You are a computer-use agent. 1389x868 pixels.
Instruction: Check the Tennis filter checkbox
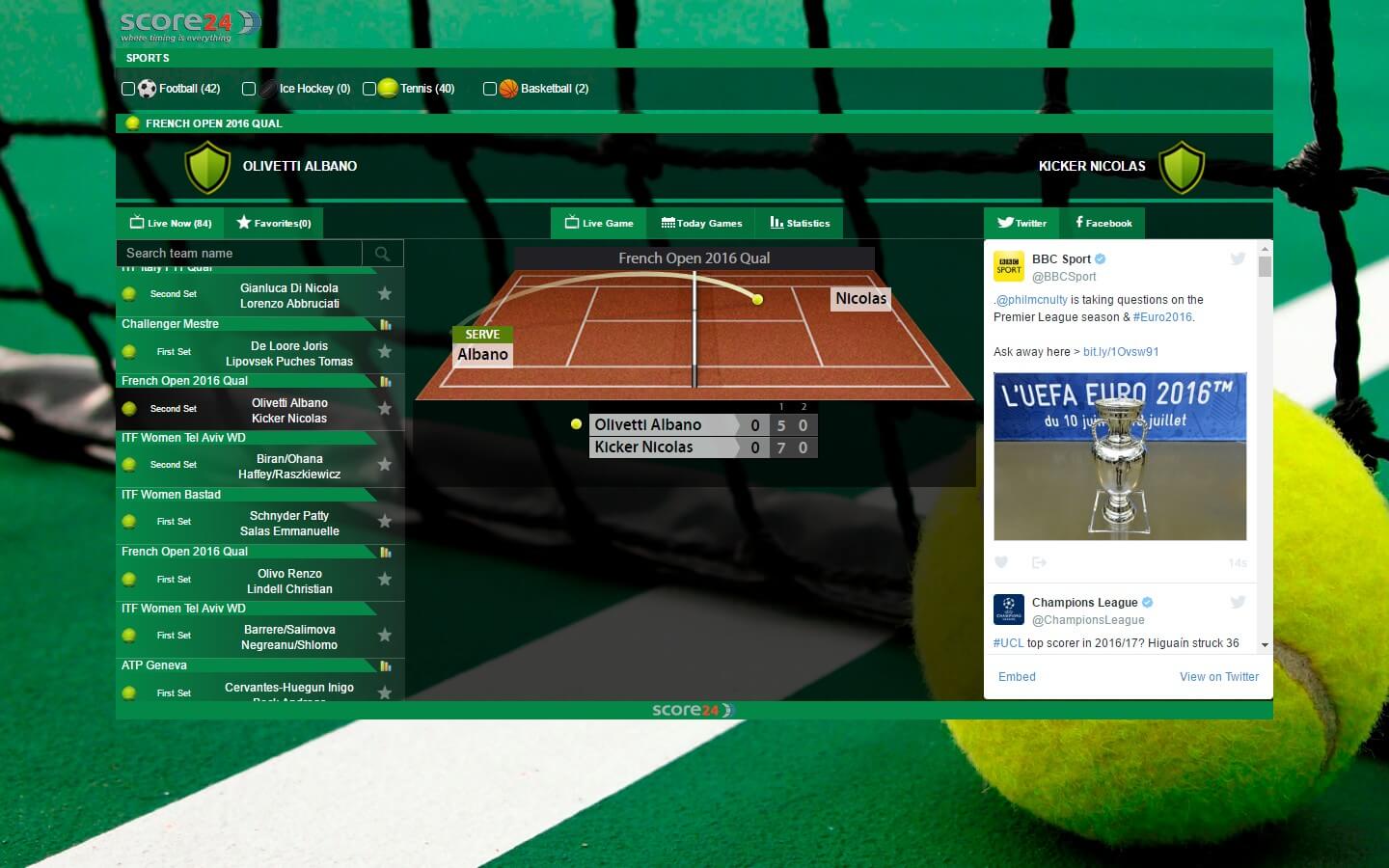tap(369, 89)
